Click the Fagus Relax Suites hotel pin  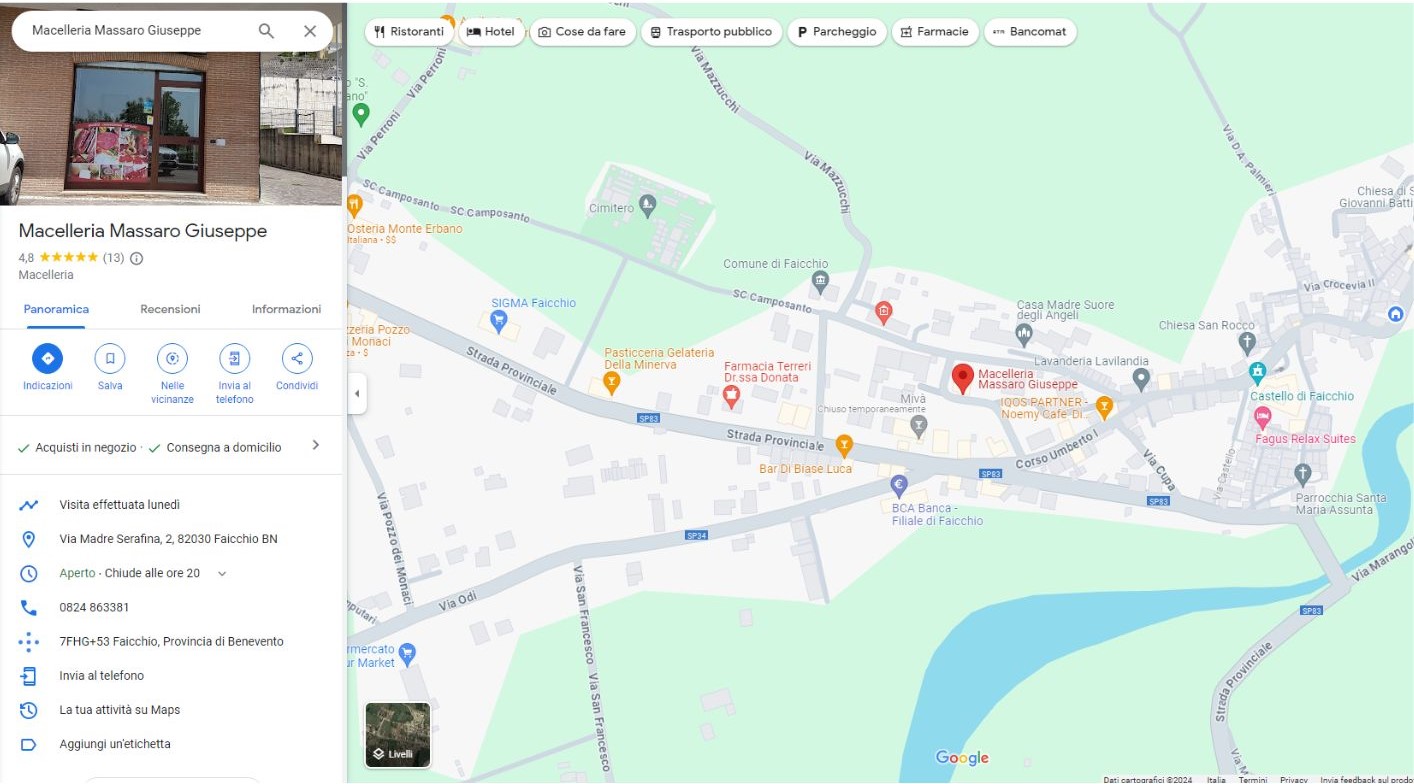1262,416
